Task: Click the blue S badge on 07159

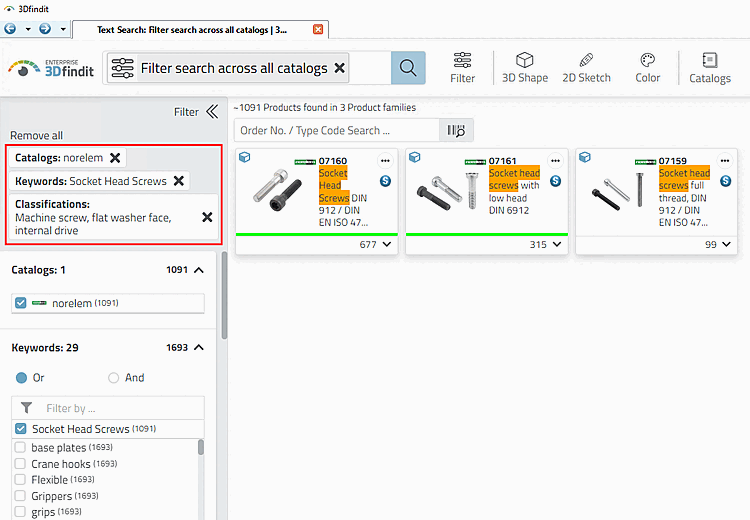Action: click(x=726, y=181)
